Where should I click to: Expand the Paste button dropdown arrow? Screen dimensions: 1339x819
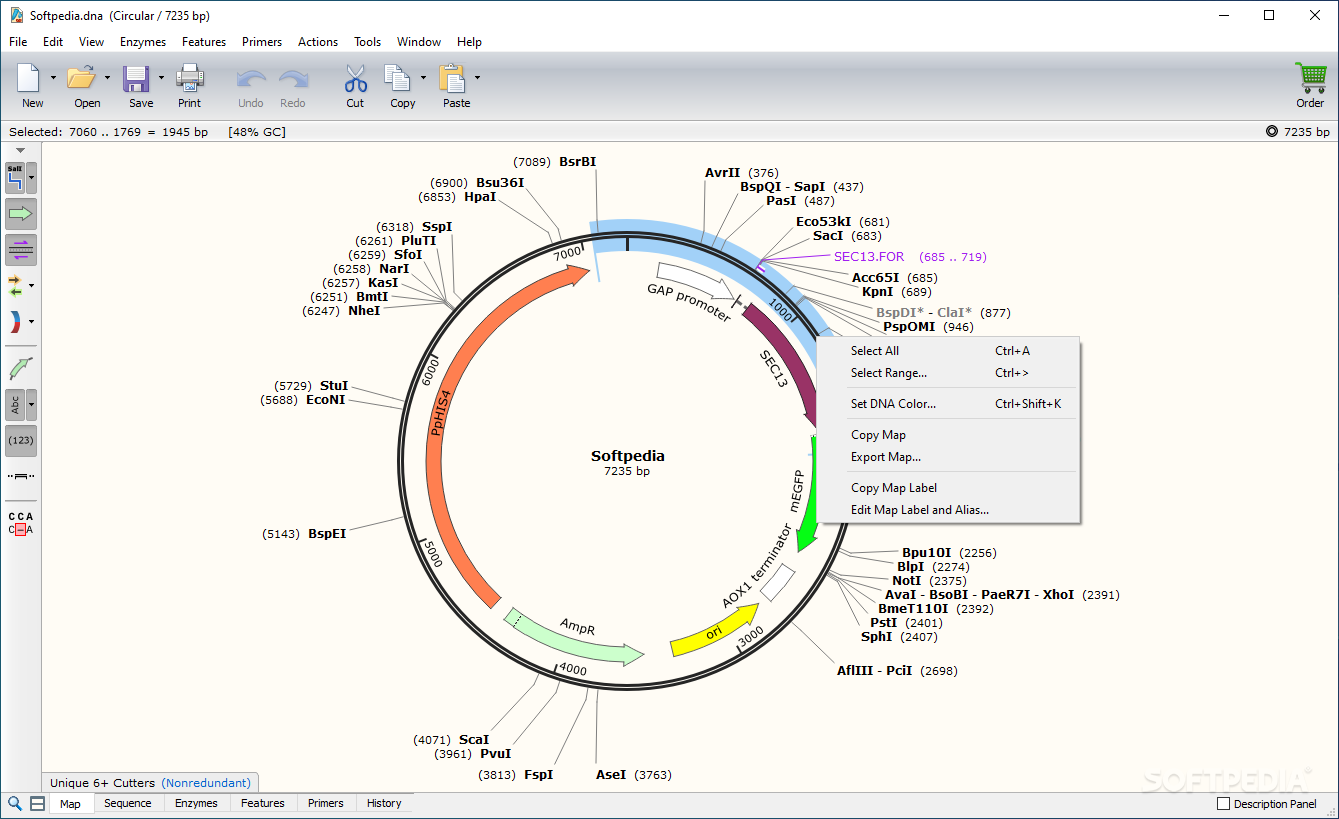click(x=477, y=78)
